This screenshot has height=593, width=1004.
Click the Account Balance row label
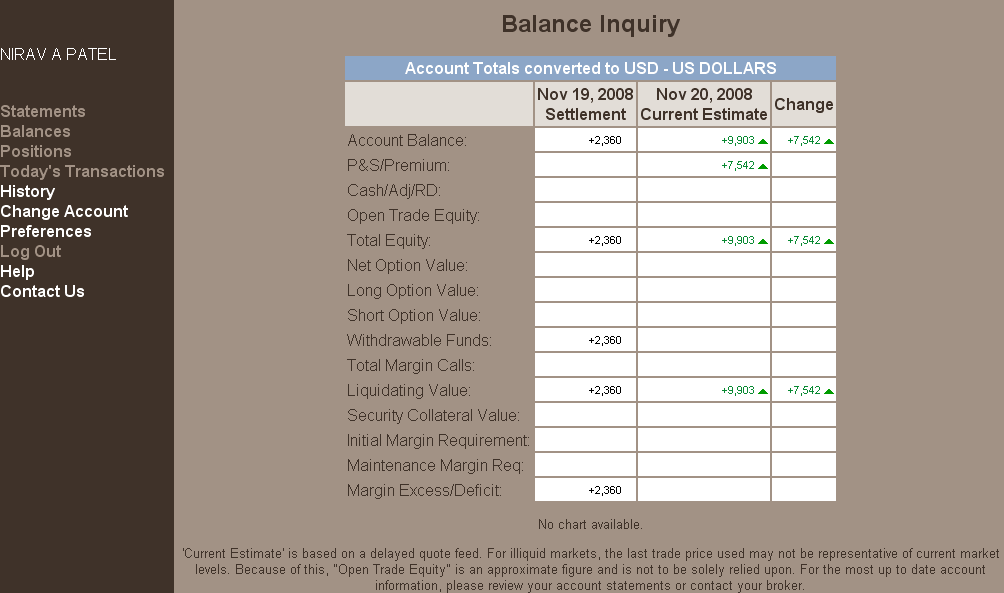tap(407, 140)
